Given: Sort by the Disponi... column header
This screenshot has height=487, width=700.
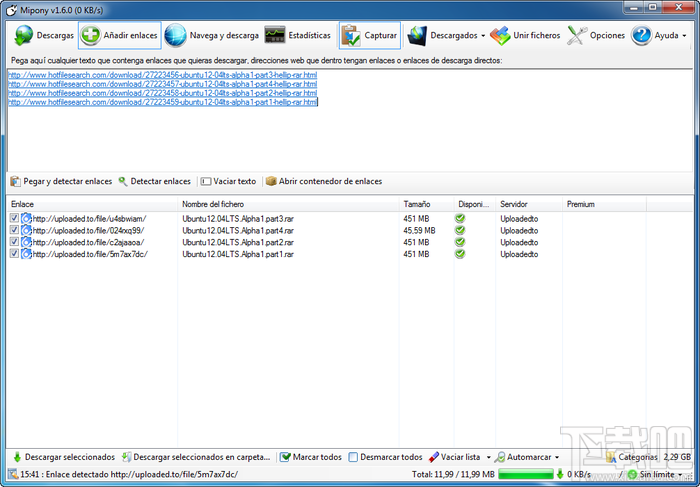Looking at the screenshot, I should 475,204.
